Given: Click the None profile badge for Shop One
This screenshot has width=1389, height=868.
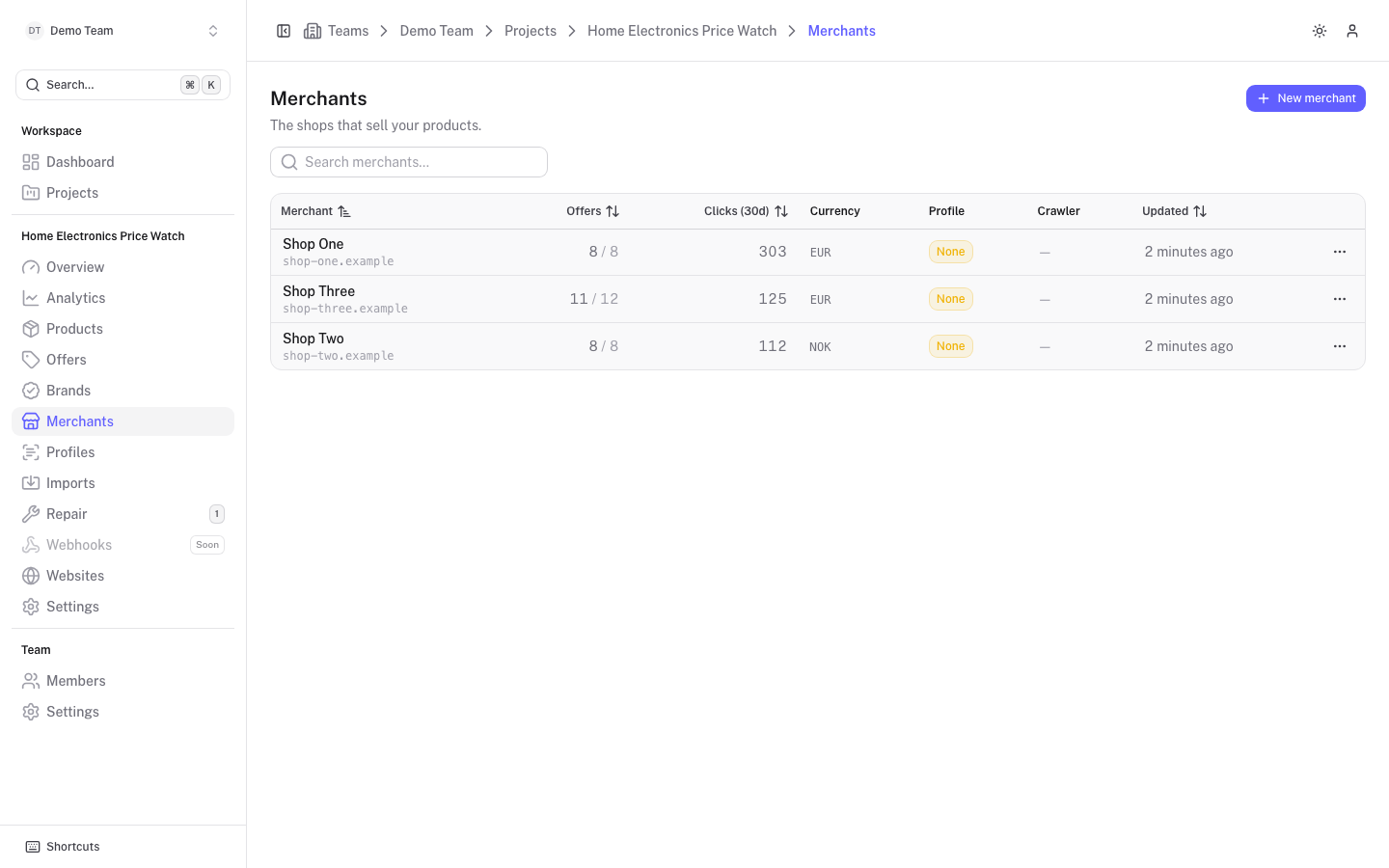Looking at the screenshot, I should click(x=951, y=252).
